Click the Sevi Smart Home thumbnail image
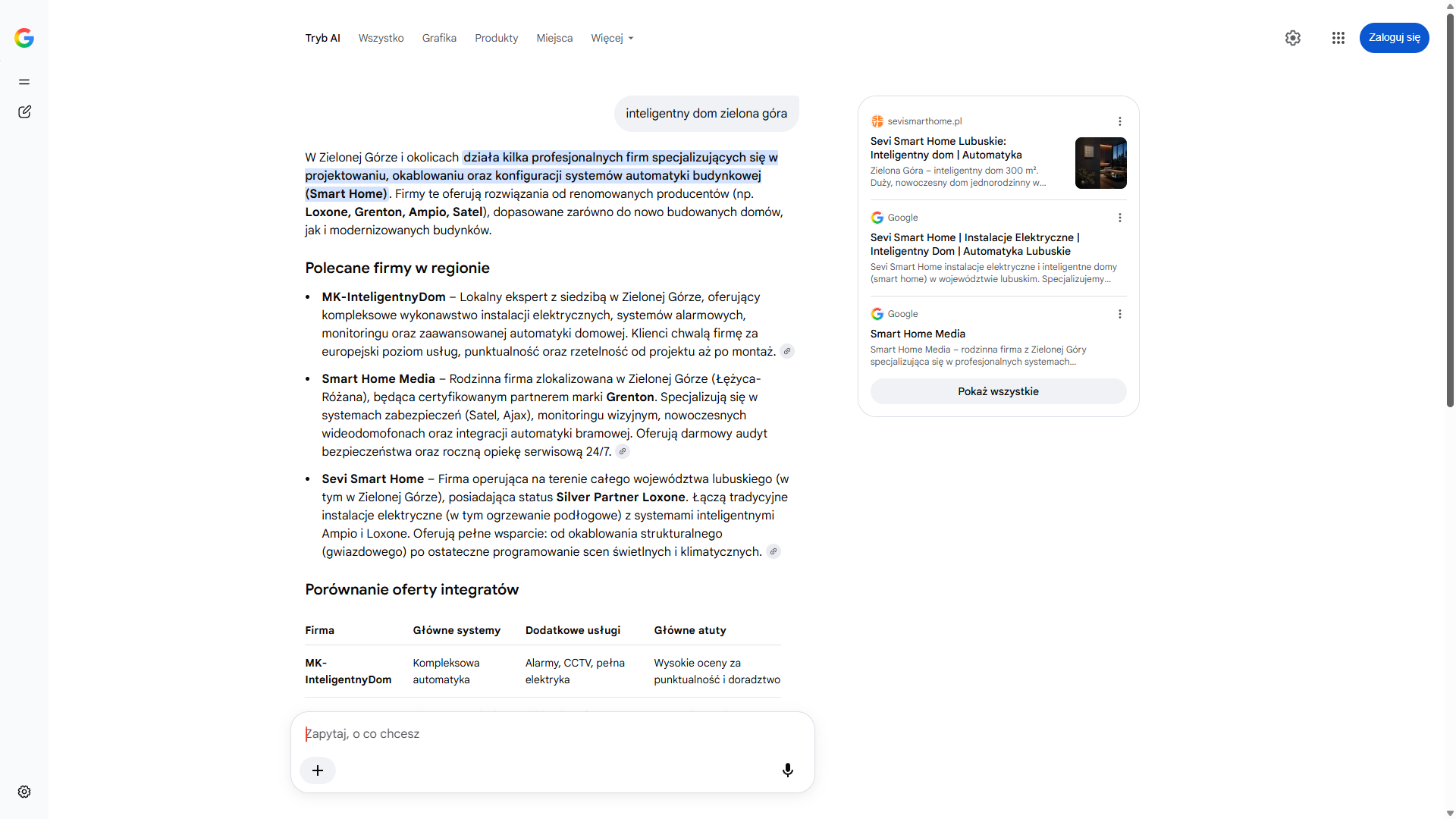The height and width of the screenshot is (819, 1456). tap(1101, 163)
